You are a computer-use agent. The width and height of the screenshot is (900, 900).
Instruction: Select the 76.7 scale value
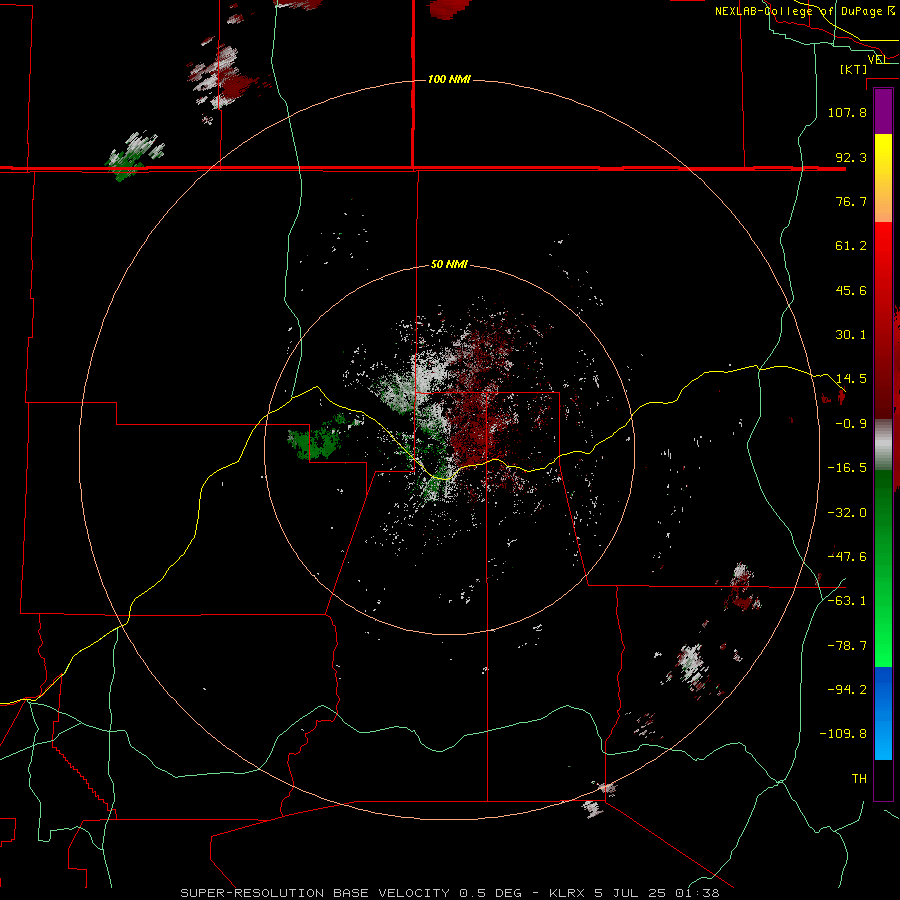851,201
